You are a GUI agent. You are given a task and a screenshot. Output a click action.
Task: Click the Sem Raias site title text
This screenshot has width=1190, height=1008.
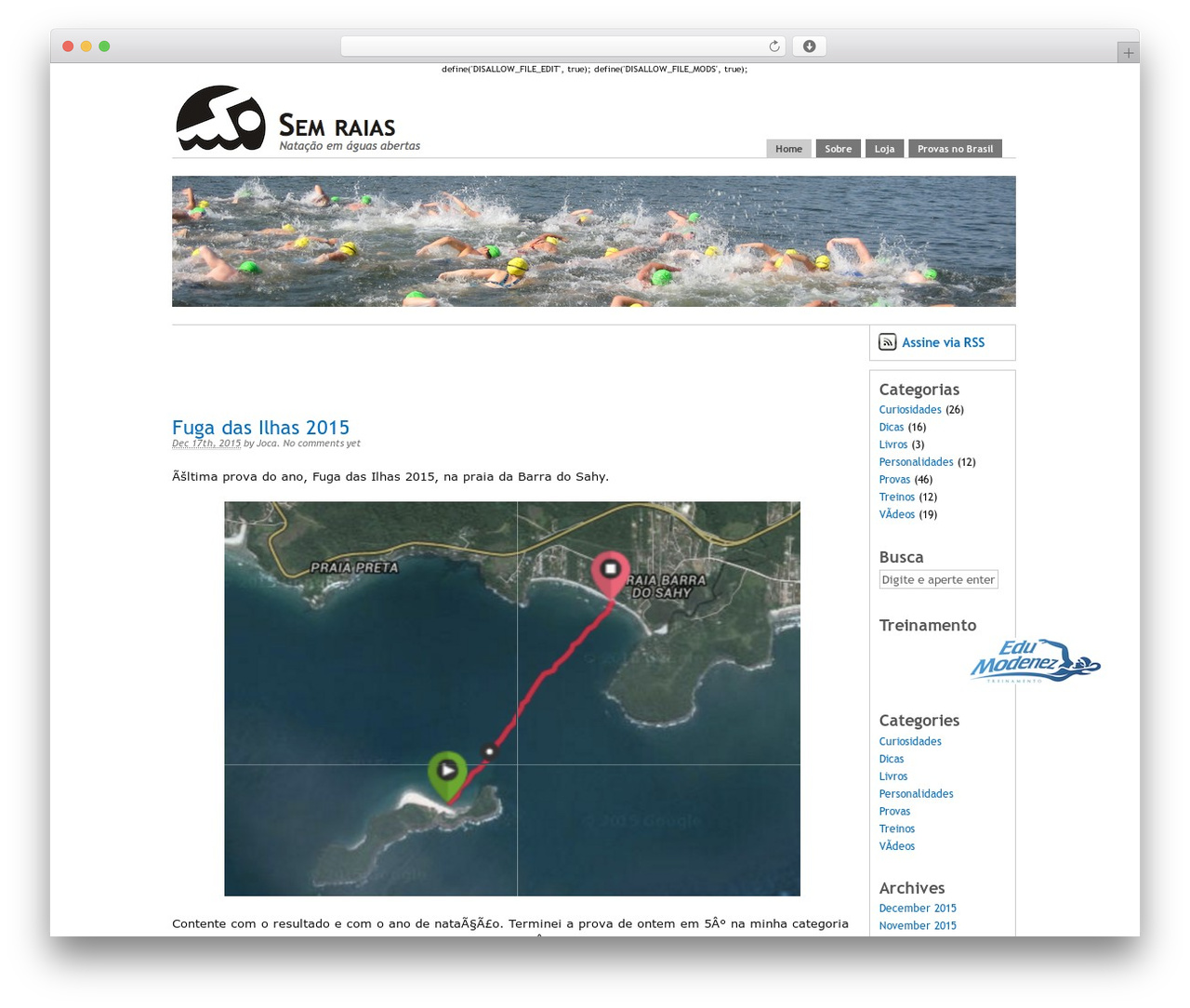coord(337,126)
